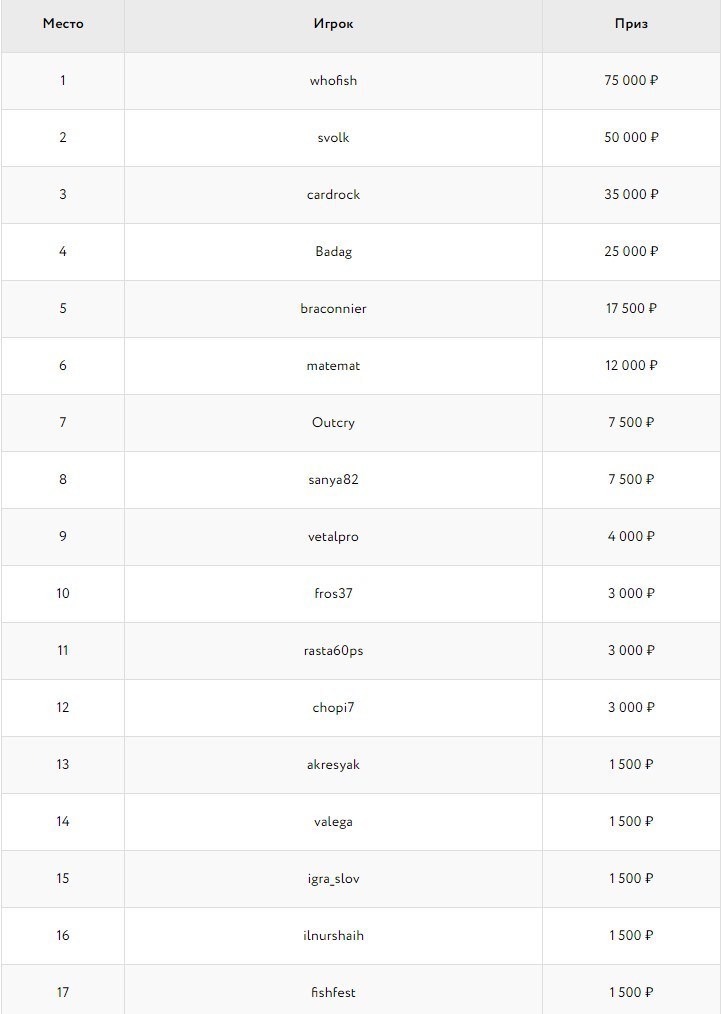The width and height of the screenshot is (721, 1014).
Task: Click the Игрок column header
Action: pos(333,24)
